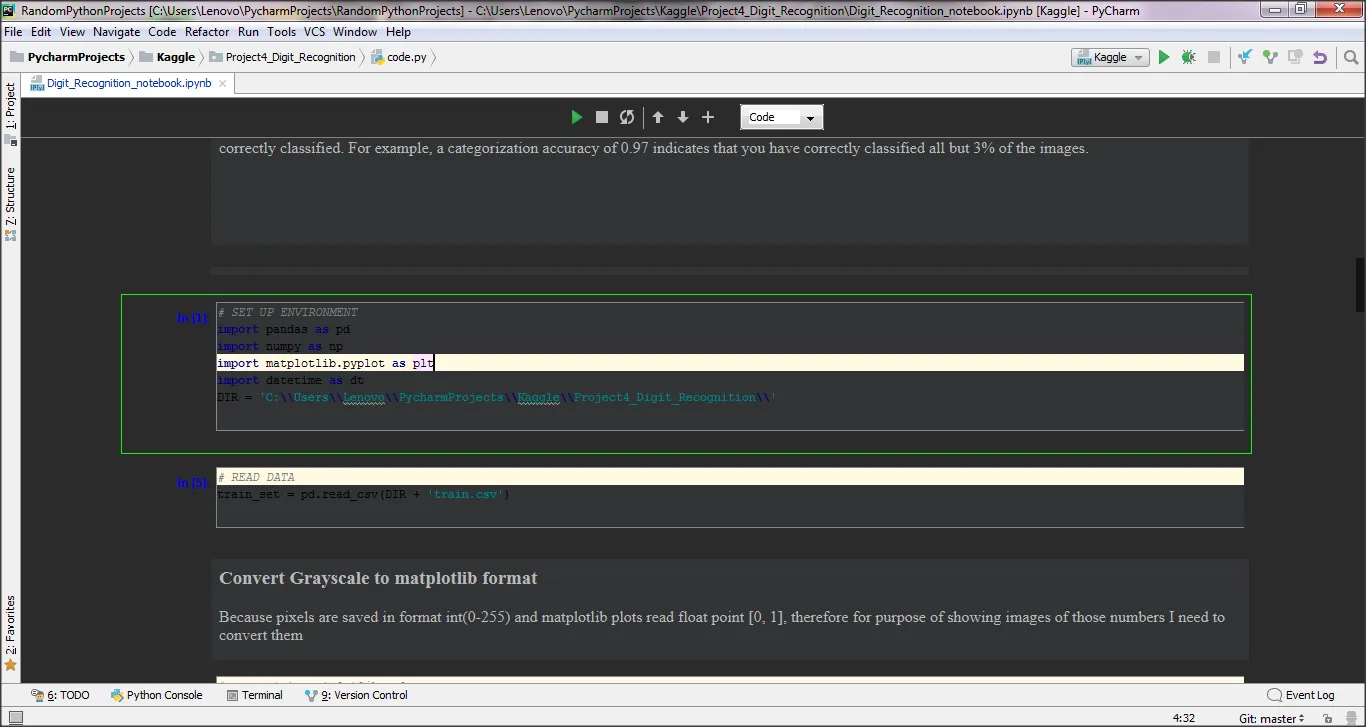Reload the notebook kernel

627,117
